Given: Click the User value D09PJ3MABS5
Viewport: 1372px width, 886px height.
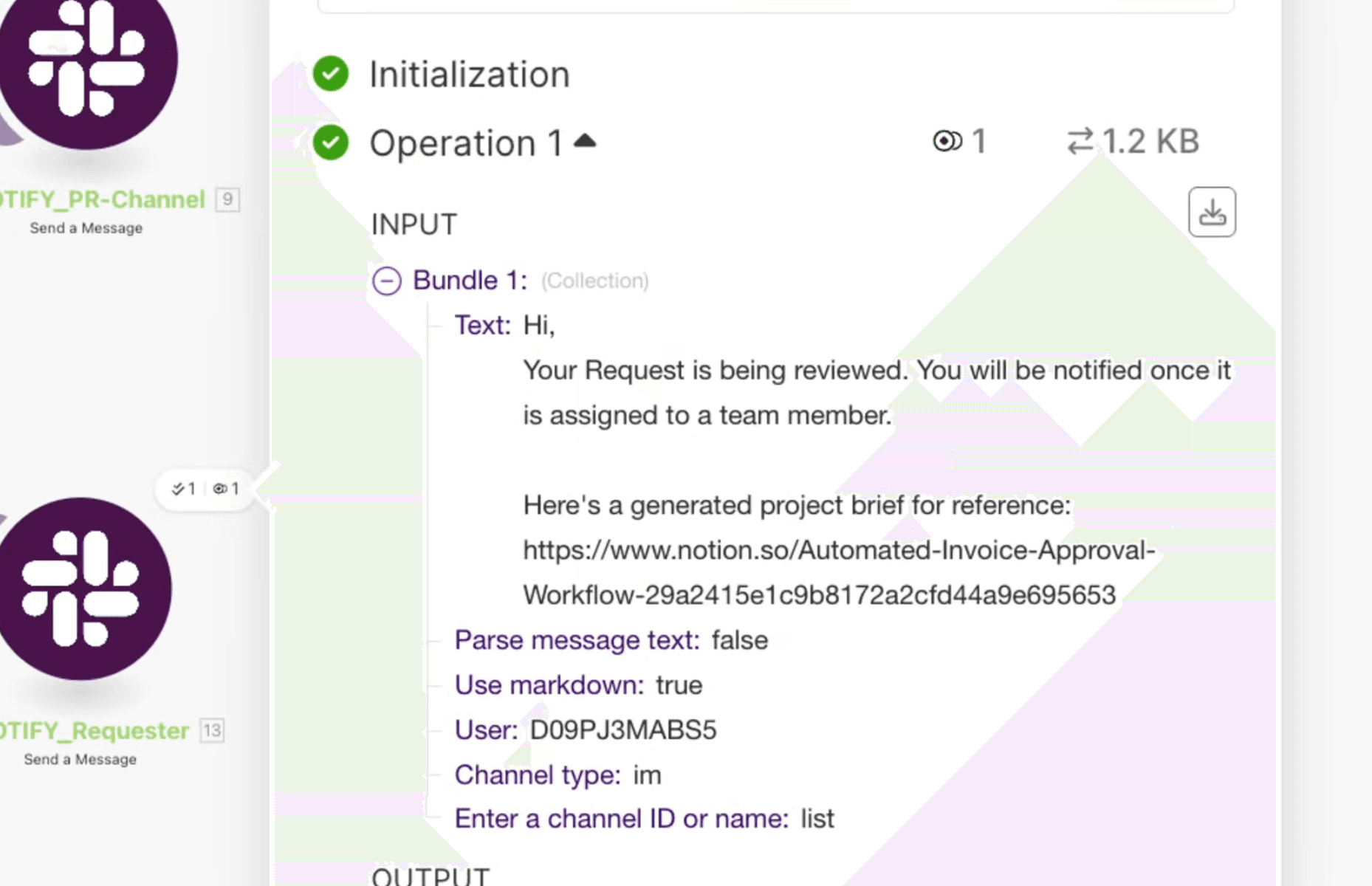Looking at the screenshot, I should [623, 730].
